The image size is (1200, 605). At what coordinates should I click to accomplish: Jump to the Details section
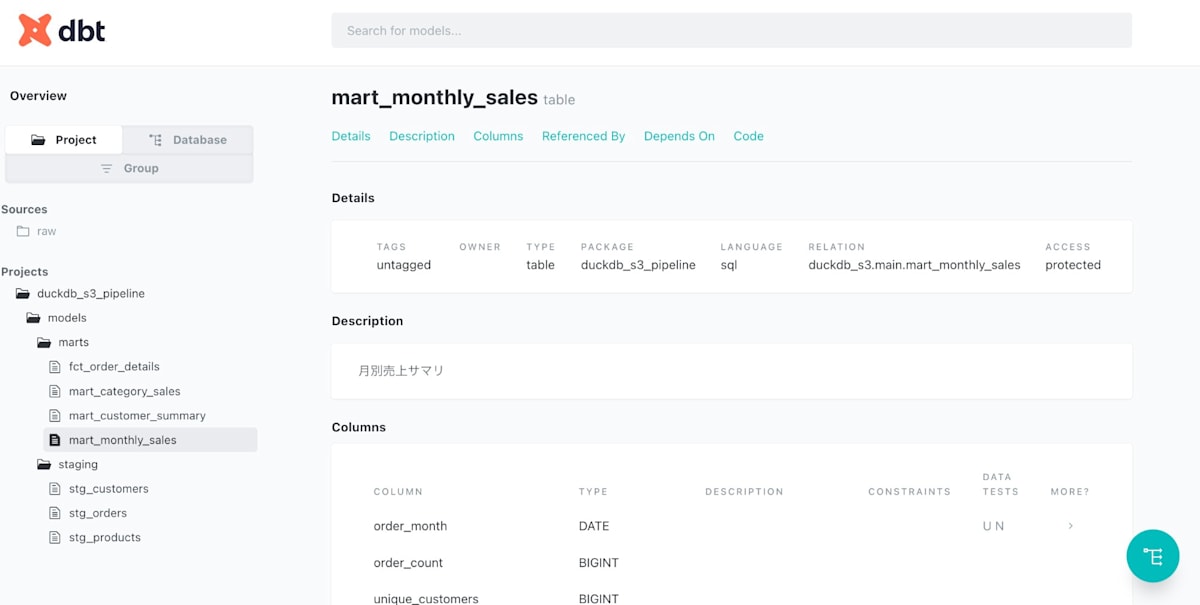click(x=351, y=136)
